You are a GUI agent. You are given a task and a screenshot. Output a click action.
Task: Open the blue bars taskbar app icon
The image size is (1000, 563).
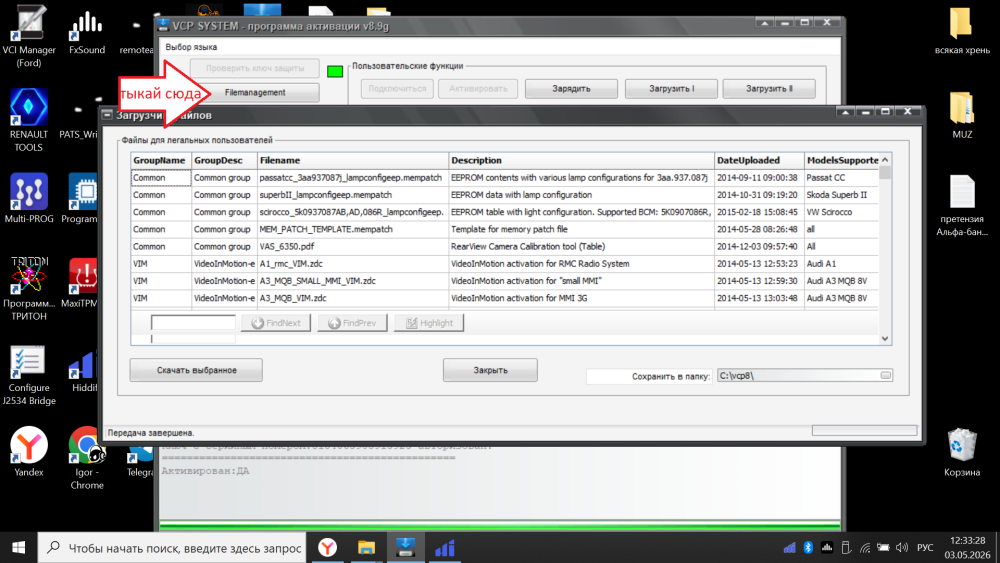tap(445, 548)
